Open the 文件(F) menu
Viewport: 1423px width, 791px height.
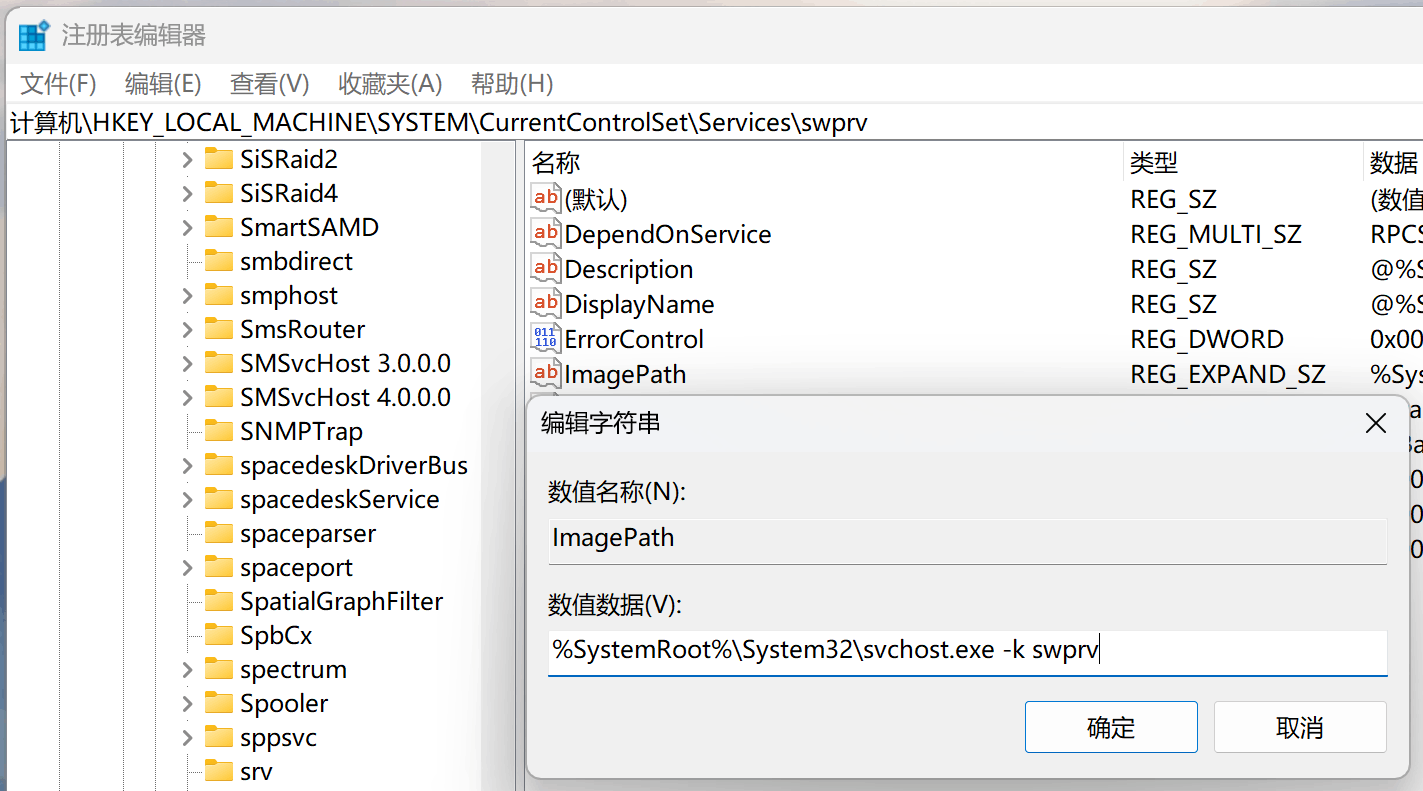click(59, 84)
